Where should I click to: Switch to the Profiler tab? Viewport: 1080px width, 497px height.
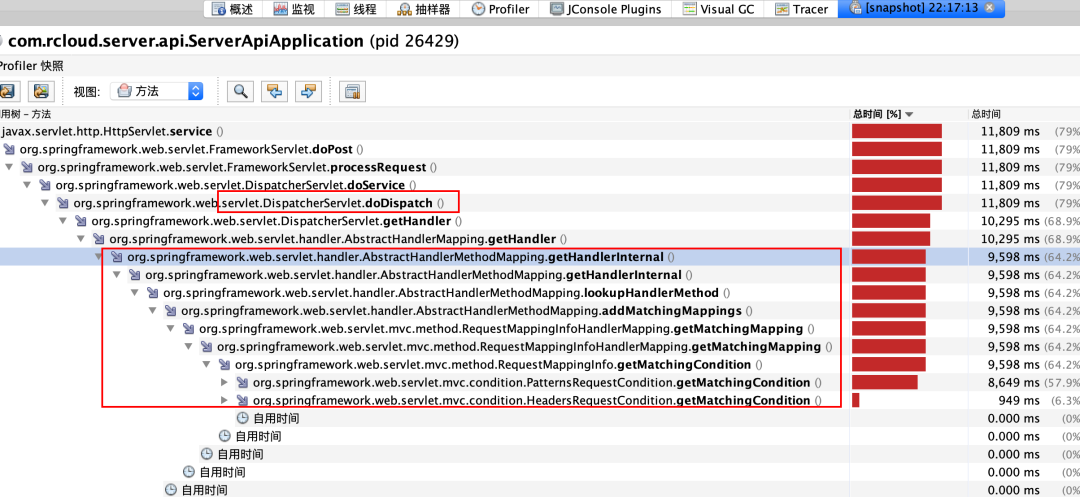click(x=500, y=9)
